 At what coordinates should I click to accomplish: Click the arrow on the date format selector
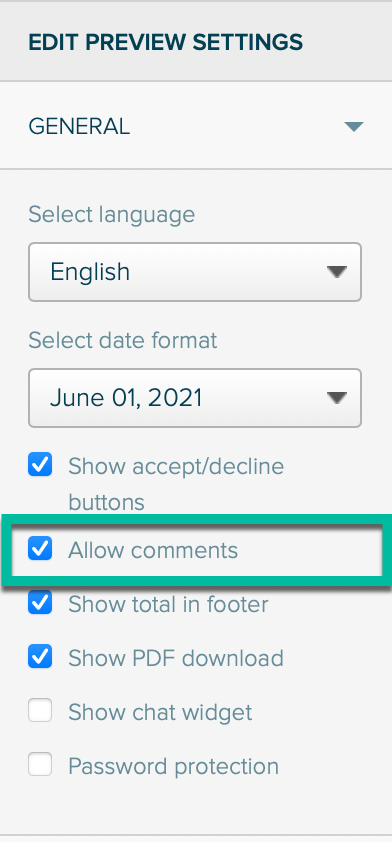(337, 398)
